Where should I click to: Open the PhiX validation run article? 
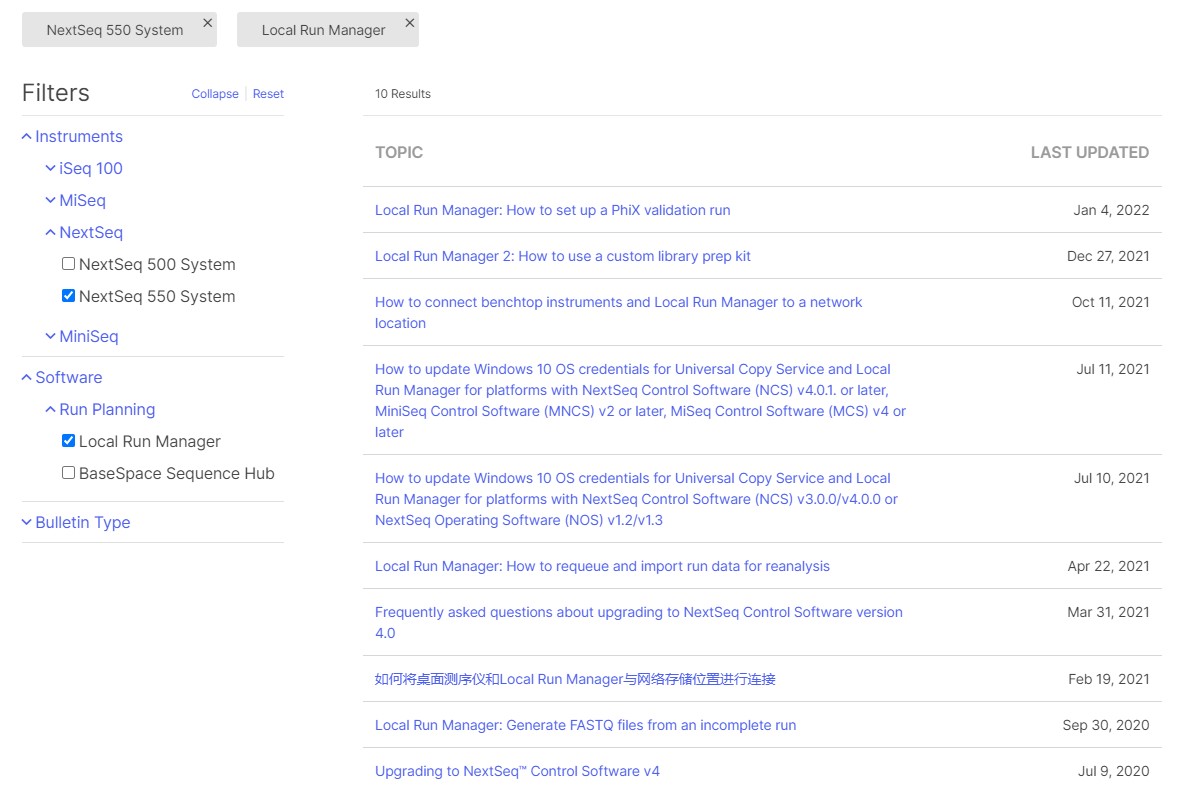pos(552,210)
